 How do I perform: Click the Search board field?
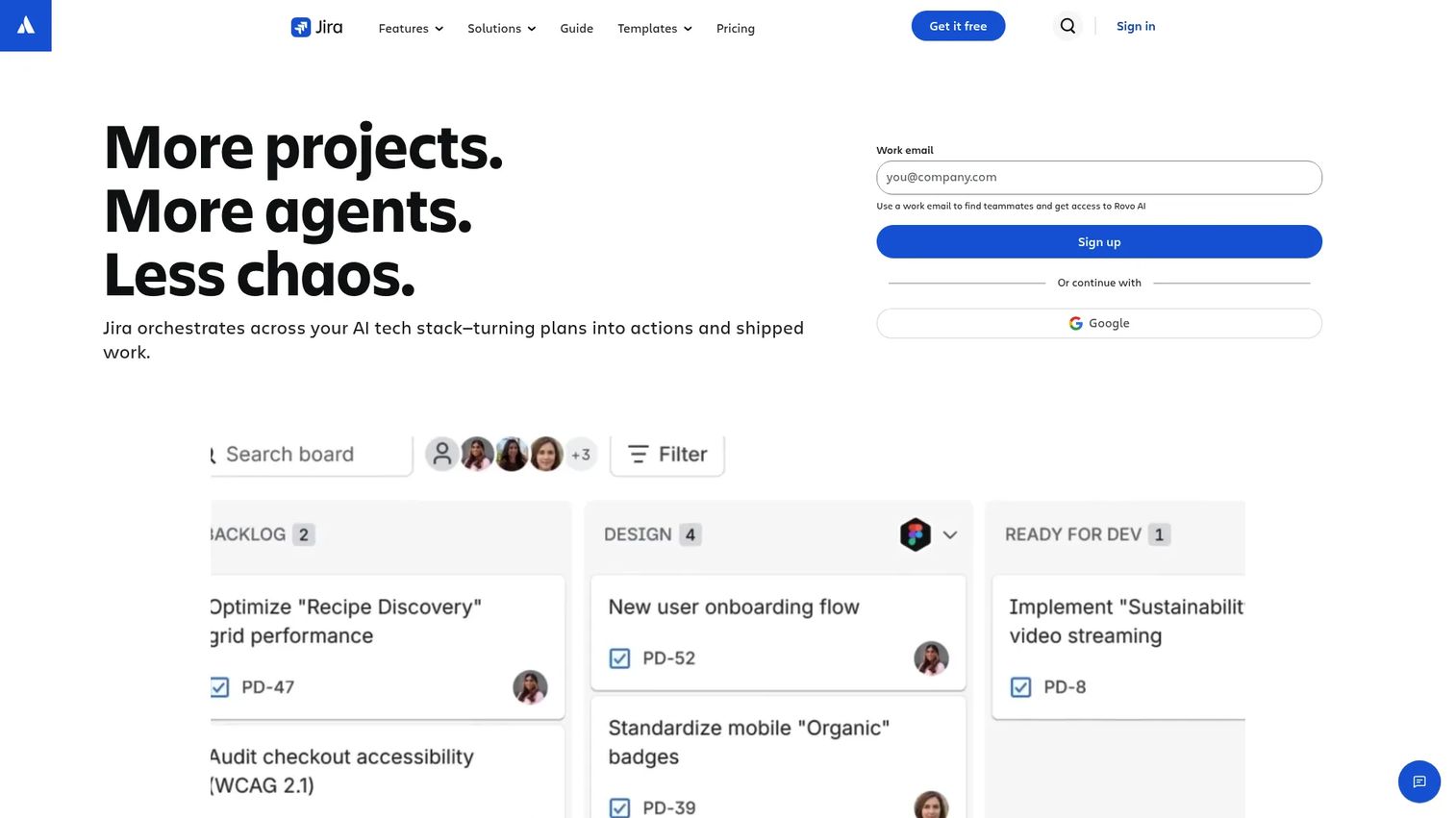[x=311, y=454]
